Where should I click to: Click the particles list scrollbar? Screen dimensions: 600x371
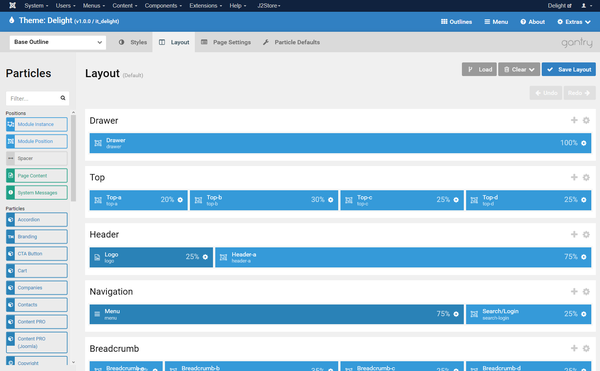[73, 158]
